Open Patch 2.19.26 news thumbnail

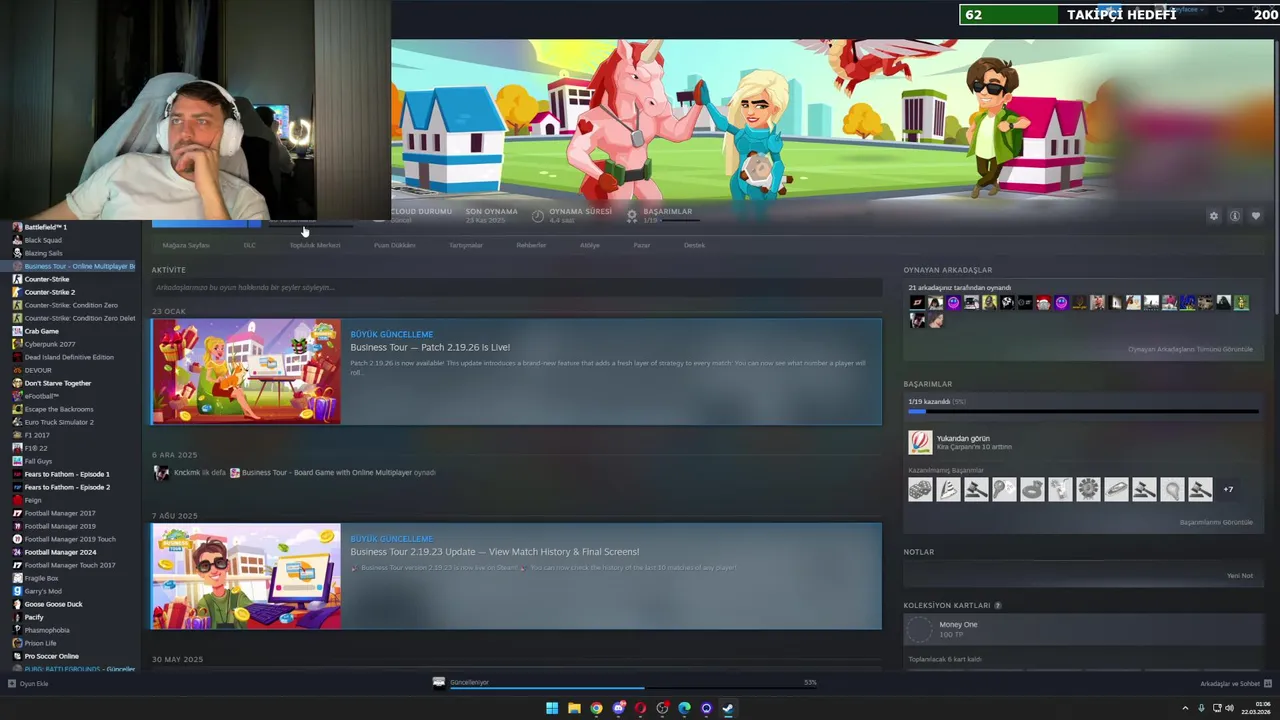[x=246, y=371]
